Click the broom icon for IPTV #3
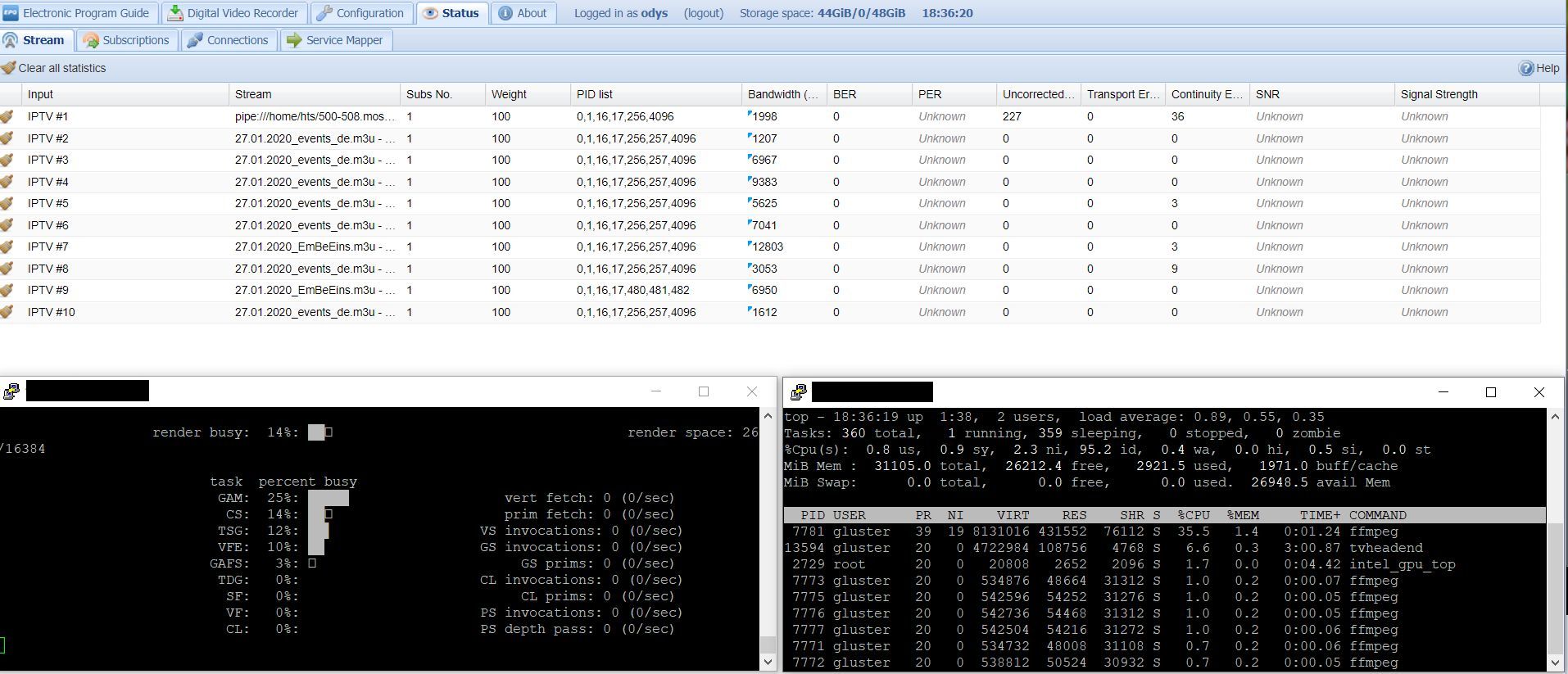The width and height of the screenshot is (1568, 674). tap(7, 161)
